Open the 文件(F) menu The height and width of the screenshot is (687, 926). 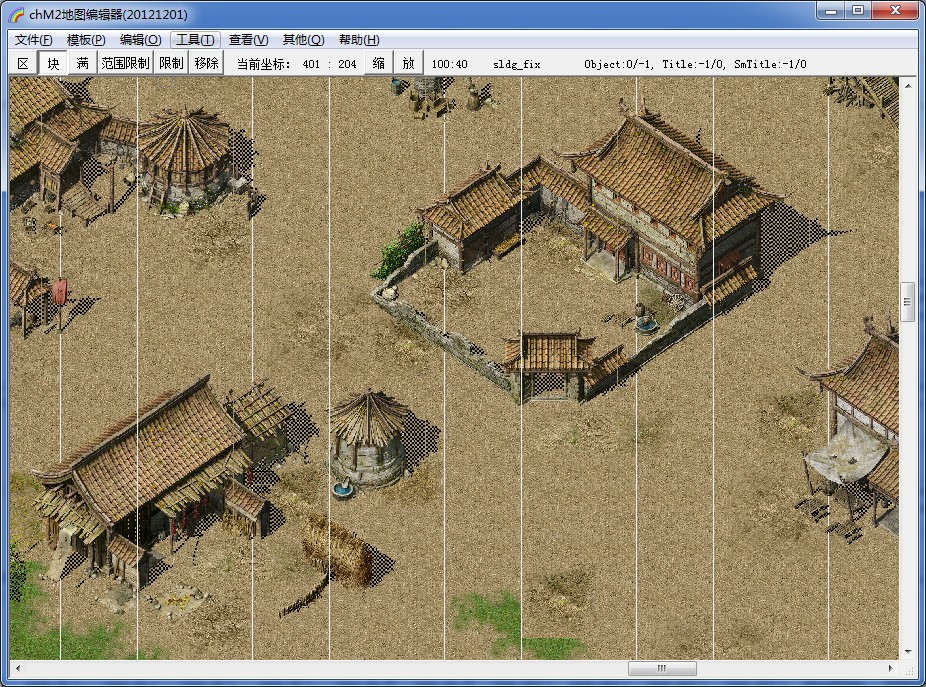[x=33, y=40]
